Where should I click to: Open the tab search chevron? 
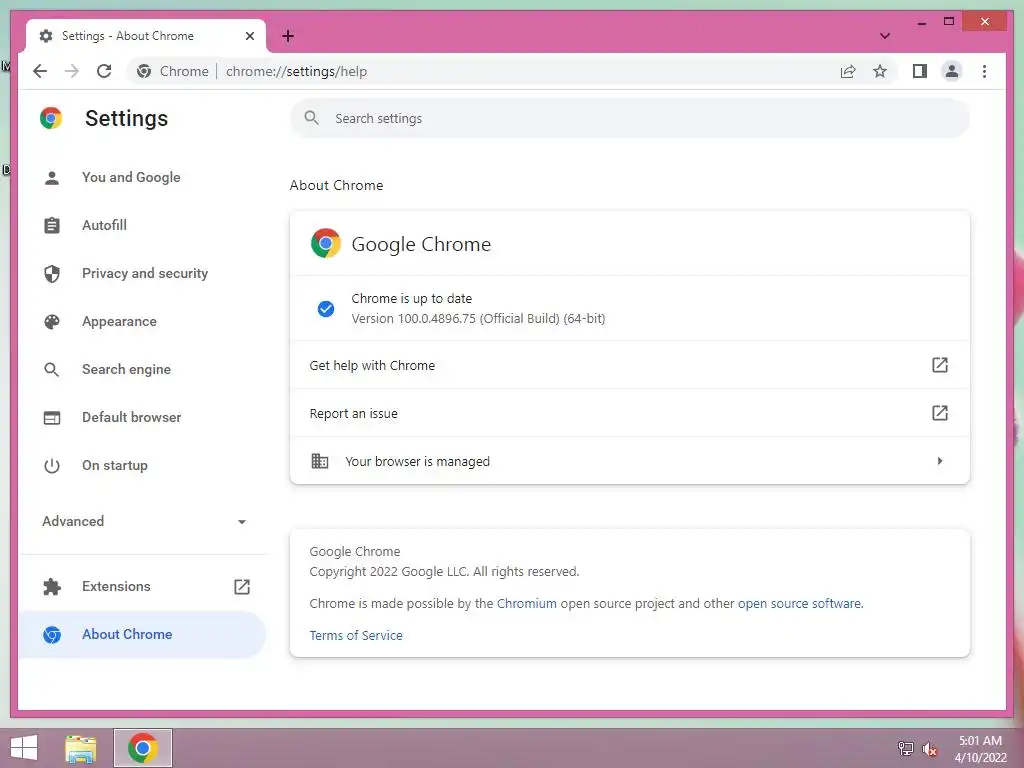(x=884, y=36)
